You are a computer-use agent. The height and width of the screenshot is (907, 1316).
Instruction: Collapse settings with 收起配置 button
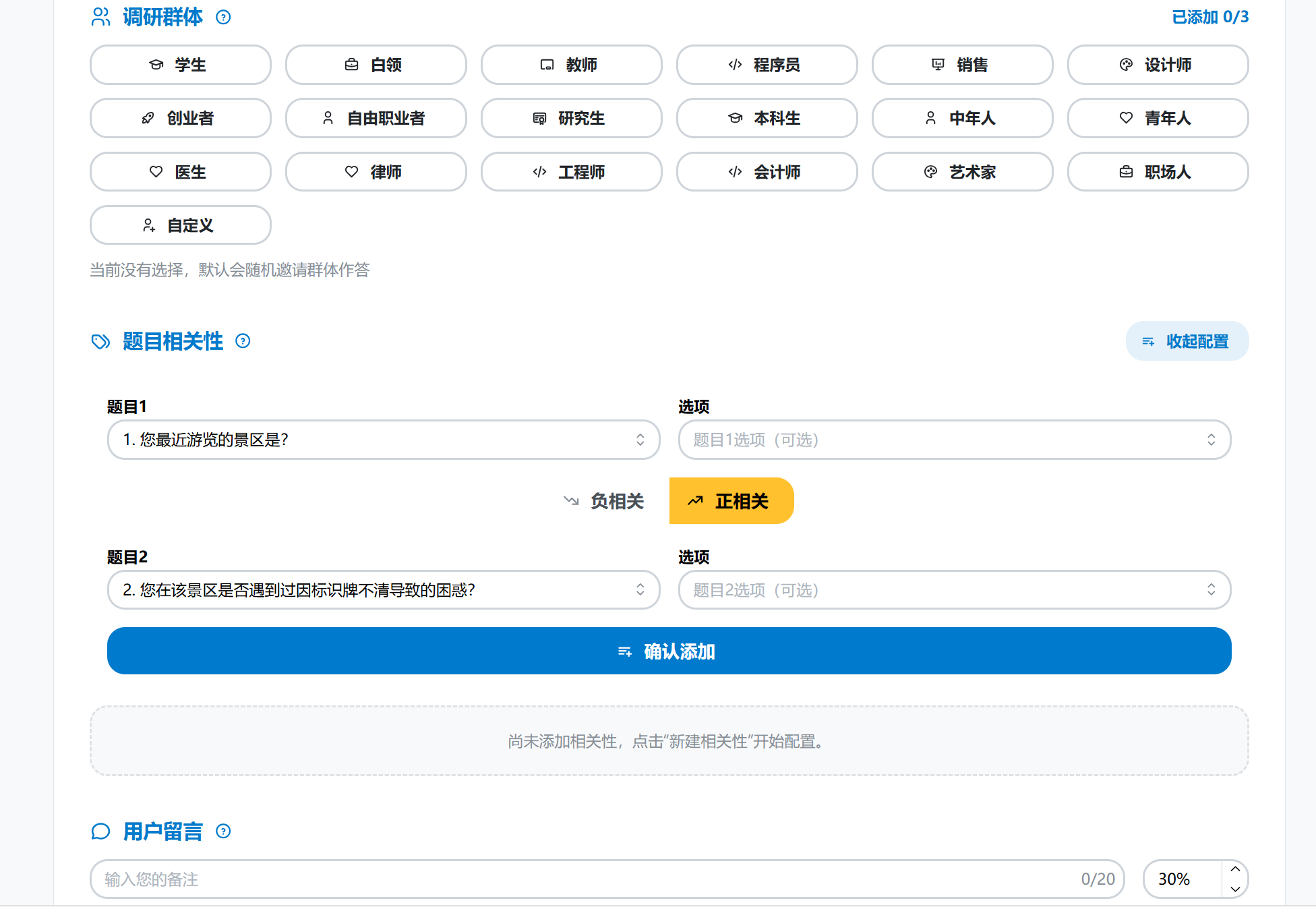[x=1187, y=341]
